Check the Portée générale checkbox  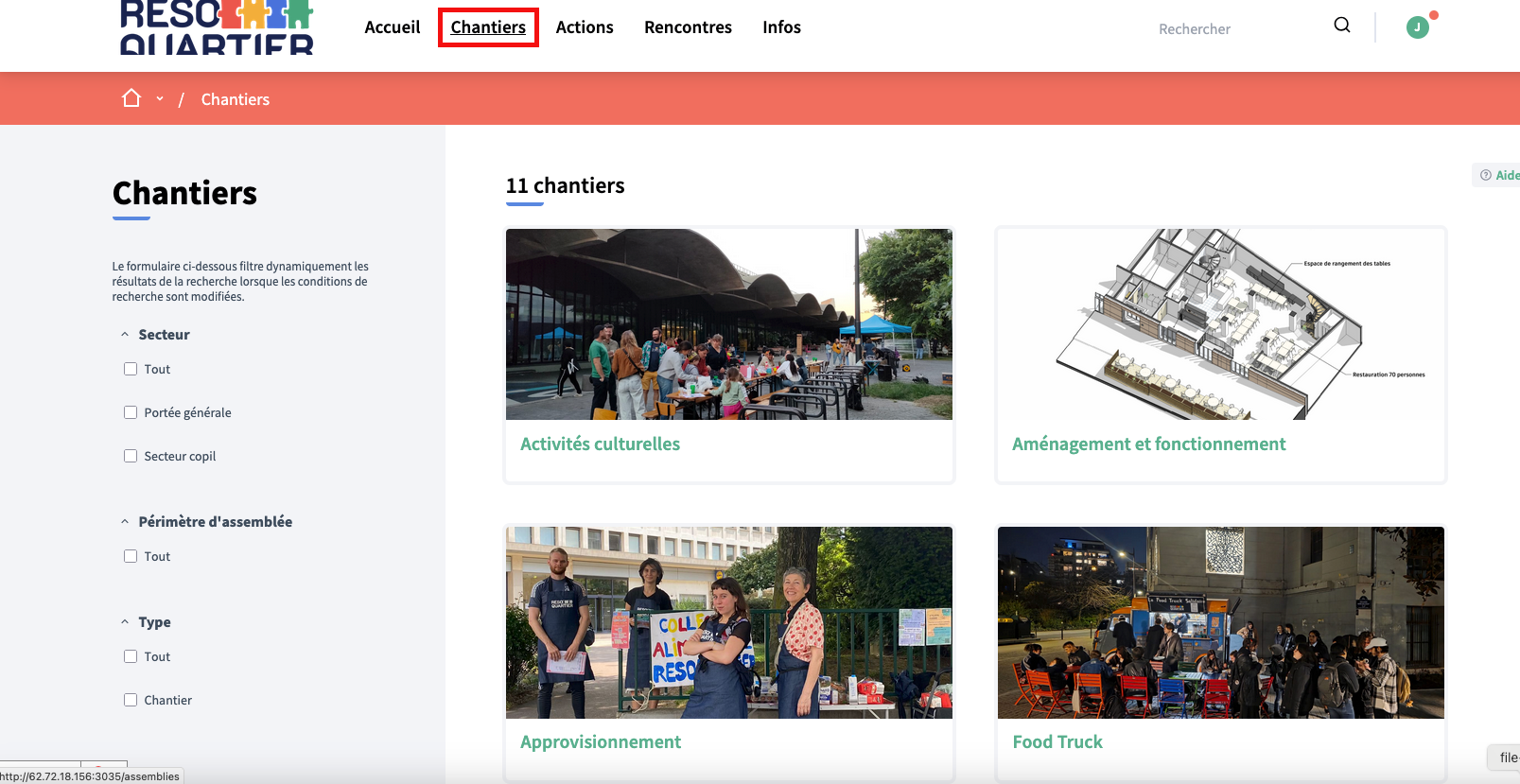(131, 412)
